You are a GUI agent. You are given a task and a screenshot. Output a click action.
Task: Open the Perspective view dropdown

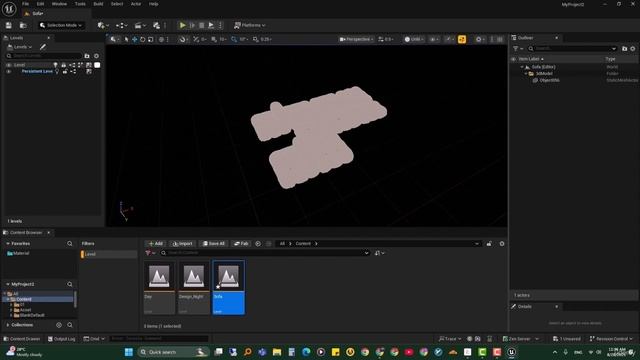tap(356, 40)
